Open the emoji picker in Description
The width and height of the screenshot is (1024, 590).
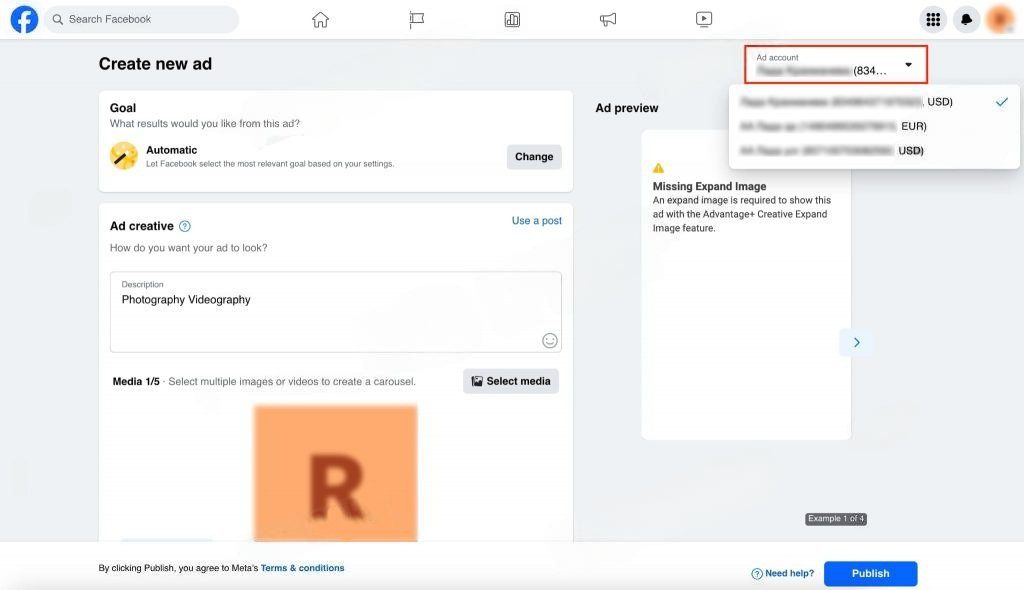coord(550,340)
